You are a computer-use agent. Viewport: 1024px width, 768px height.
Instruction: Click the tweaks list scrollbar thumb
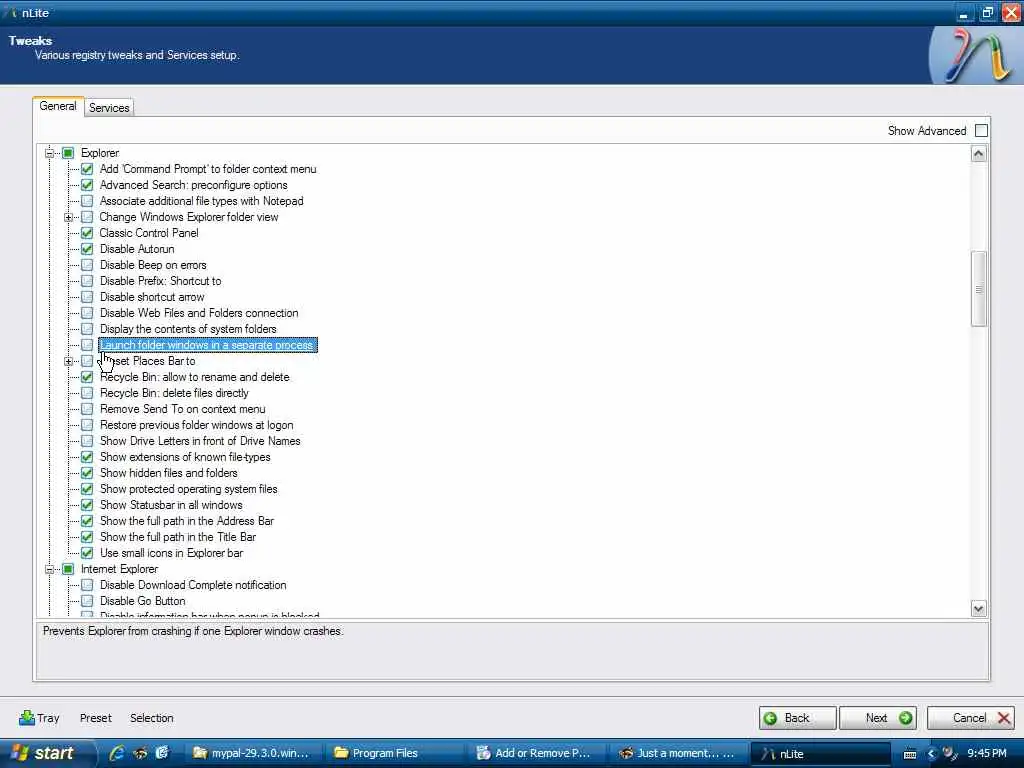(x=978, y=288)
